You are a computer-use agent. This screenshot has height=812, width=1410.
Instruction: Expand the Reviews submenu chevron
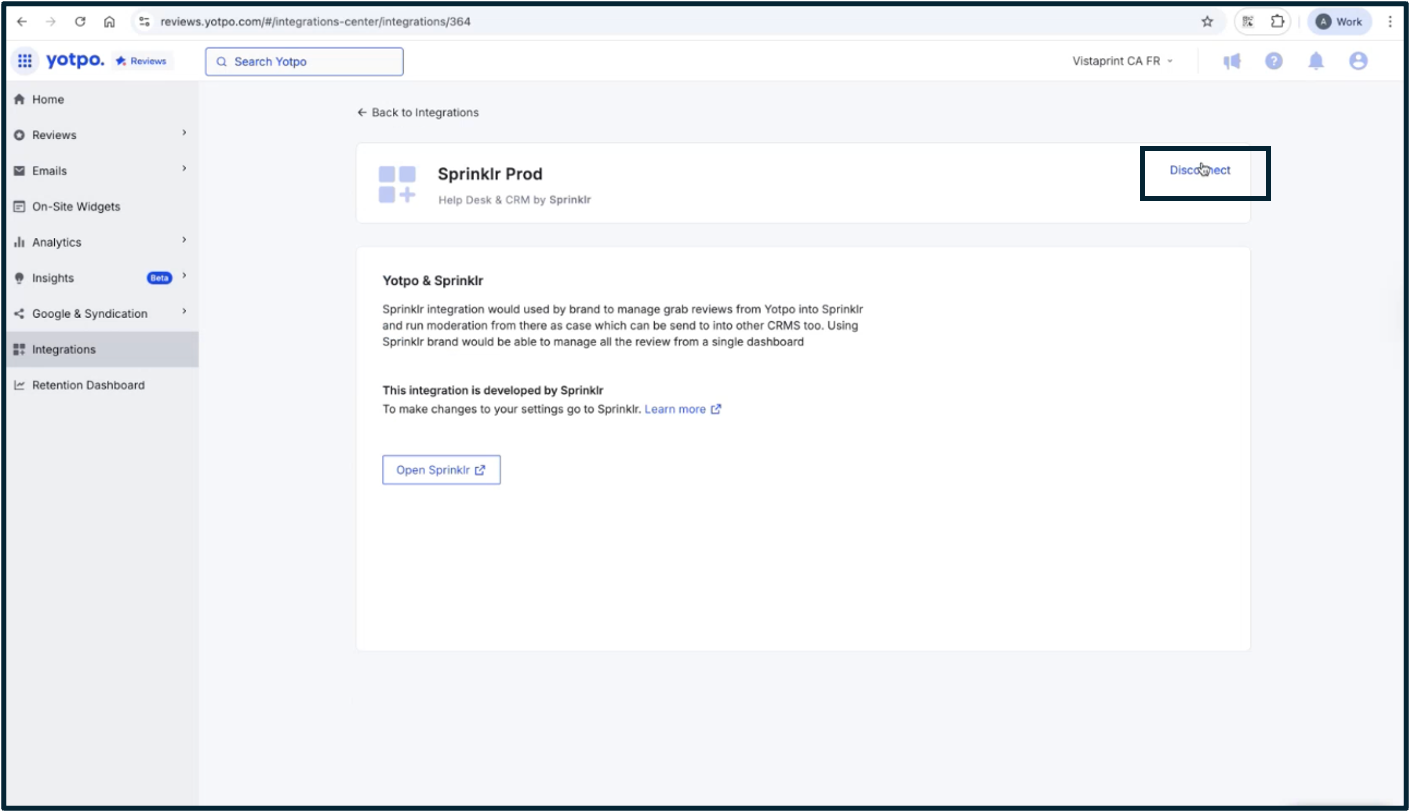tap(184, 133)
